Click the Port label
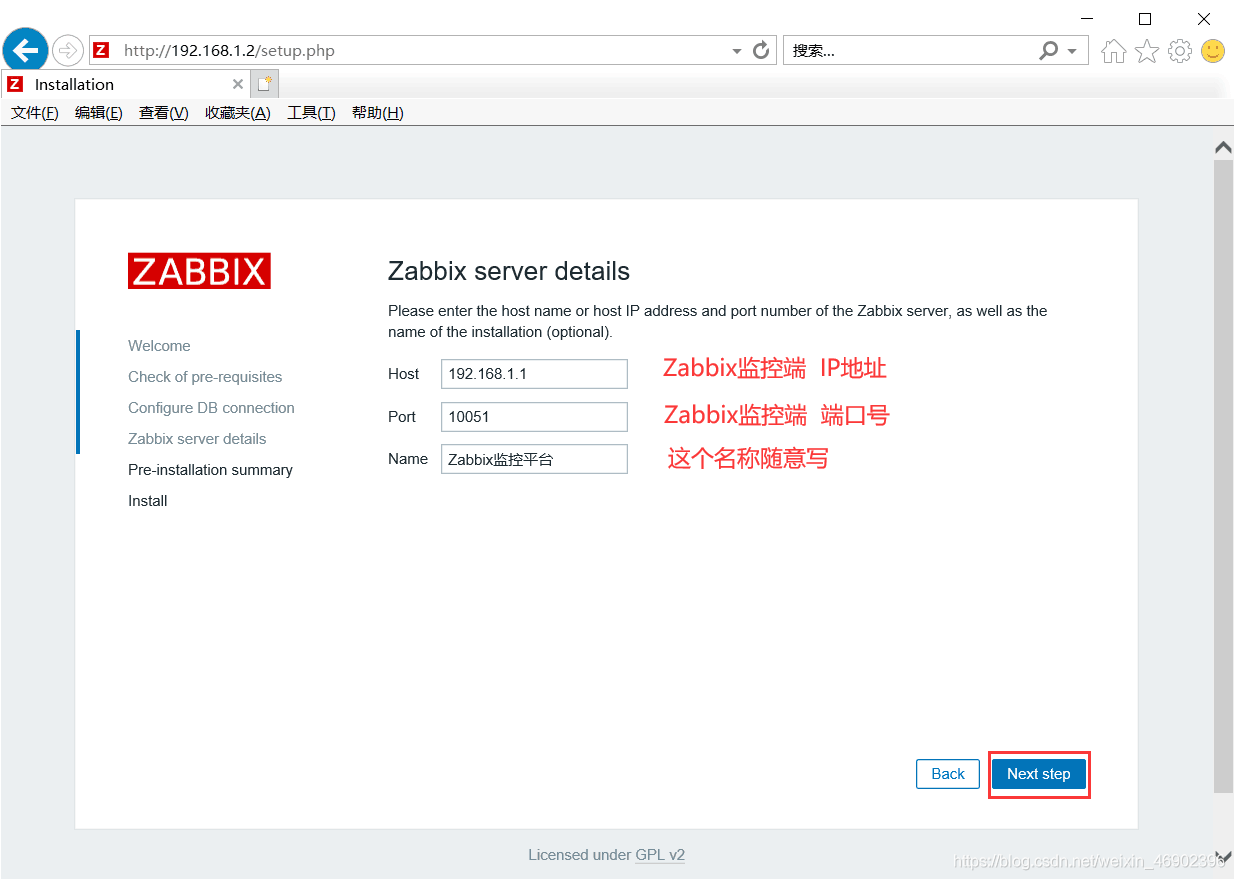The image size is (1235, 880). point(402,417)
